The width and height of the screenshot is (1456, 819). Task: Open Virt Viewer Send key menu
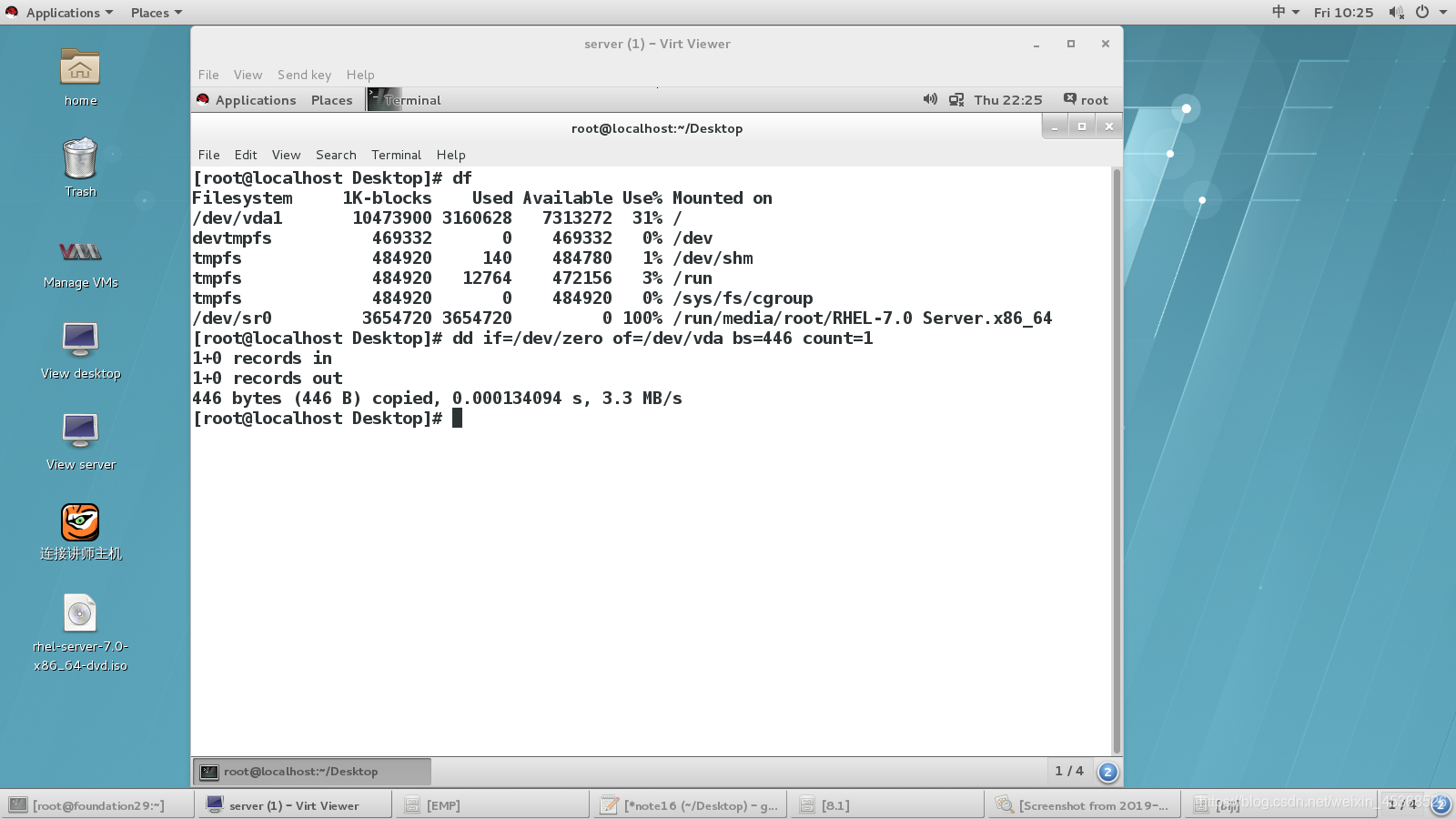[x=304, y=75]
